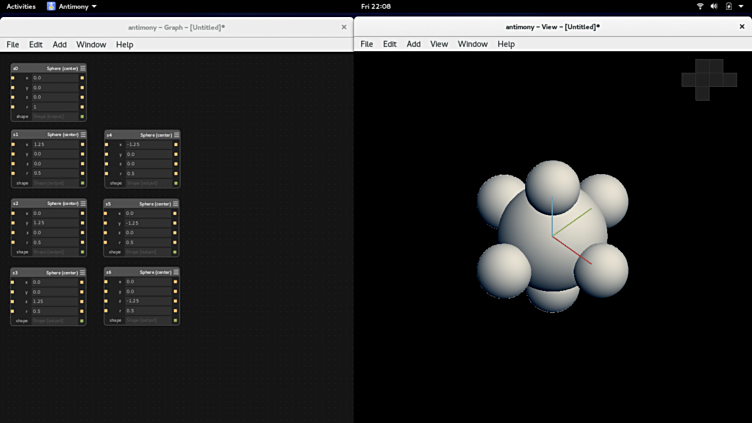
Task: Open node s5's hamburger menu
Action: 177,203
